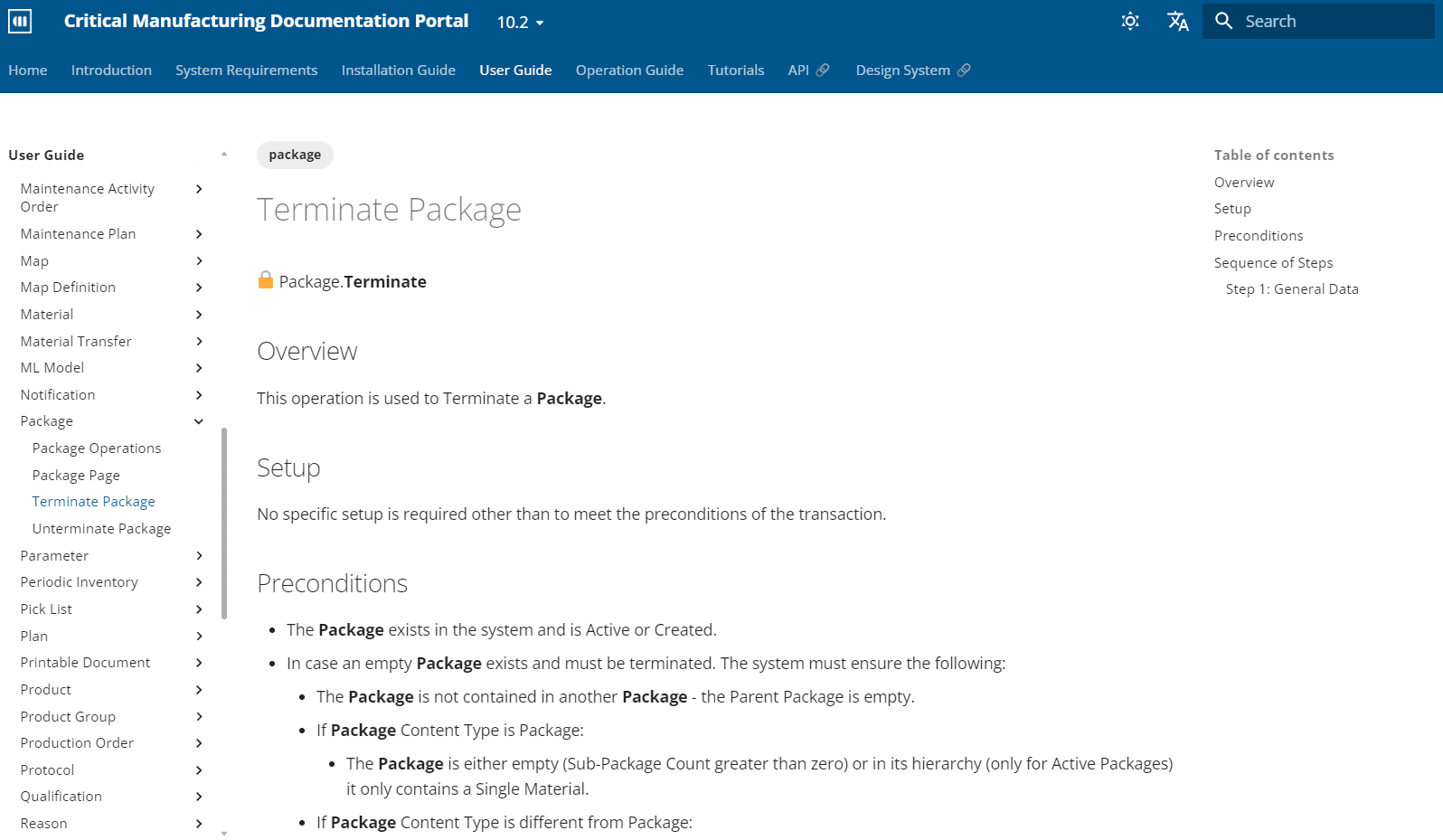Click the Critical Manufacturing logo icon
This screenshot has height=840, width=1443.
click(x=20, y=21)
